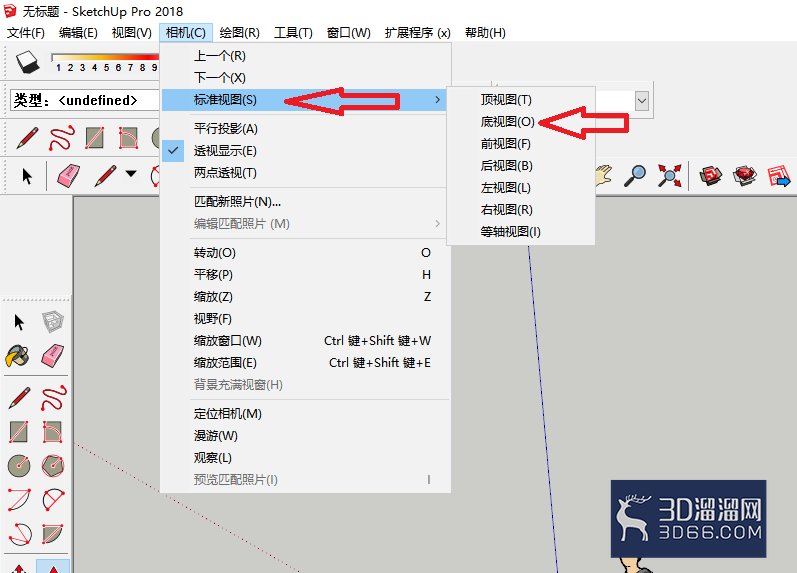Screen dimensions: 797x573
Task: Select Freehand tool in the horizontal drawing toolbar
Action: (62, 137)
